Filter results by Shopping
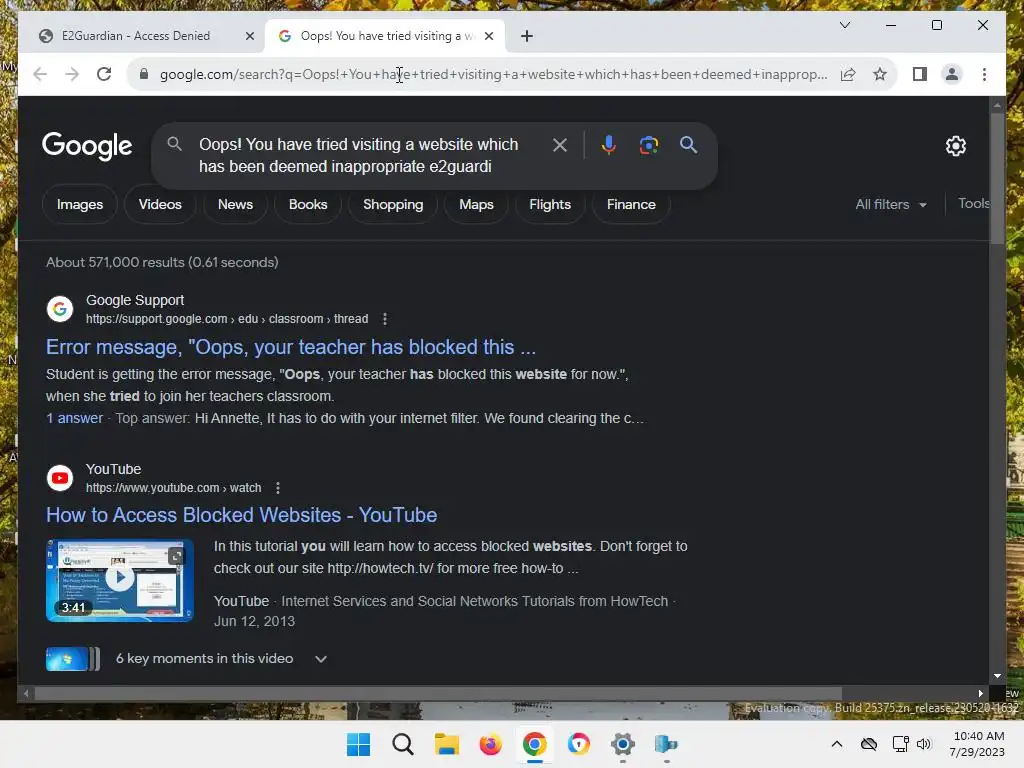This screenshot has width=1024, height=768. [x=393, y=204]
